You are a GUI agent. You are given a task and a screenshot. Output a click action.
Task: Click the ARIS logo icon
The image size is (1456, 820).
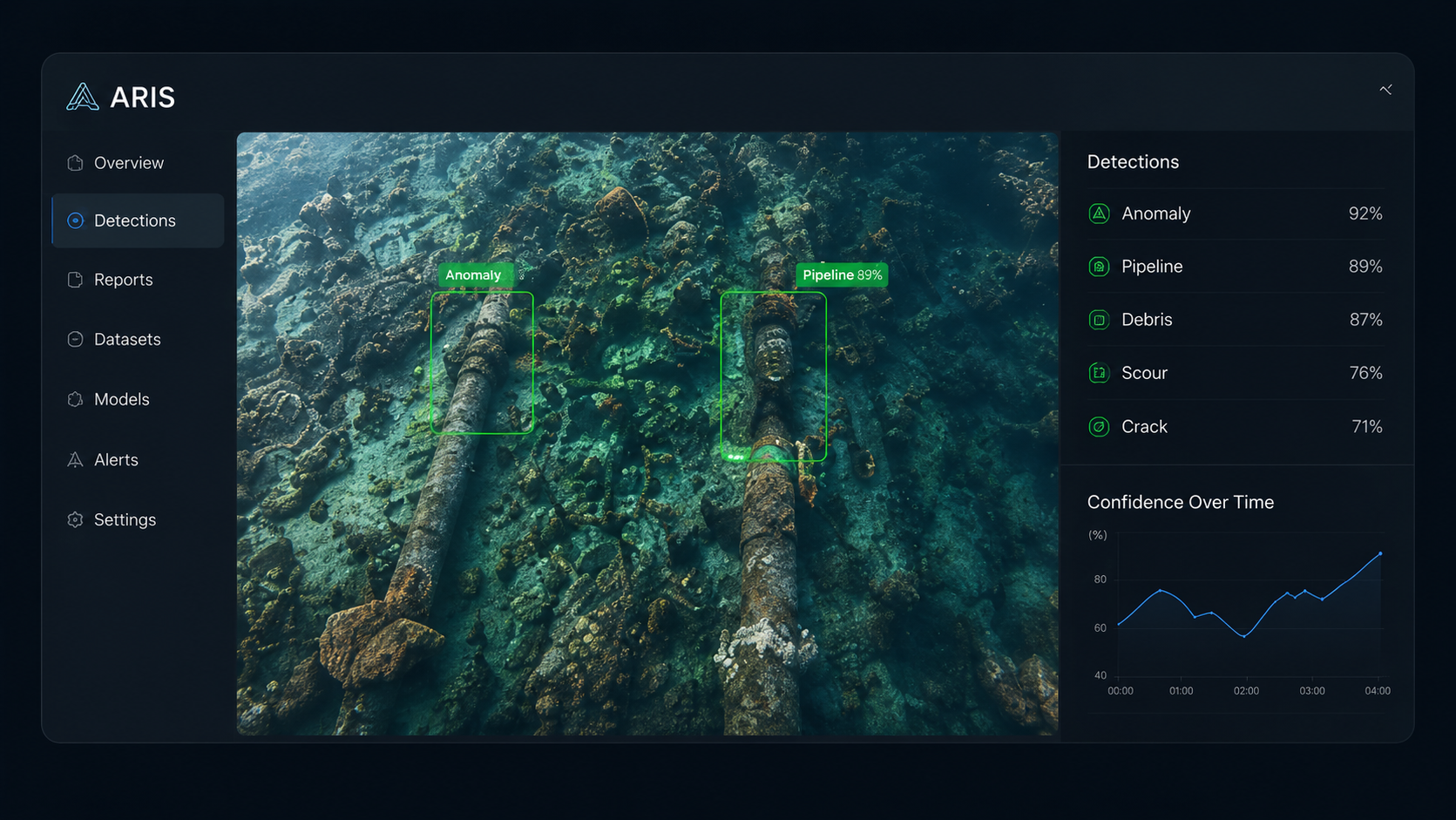click(83, 97)
